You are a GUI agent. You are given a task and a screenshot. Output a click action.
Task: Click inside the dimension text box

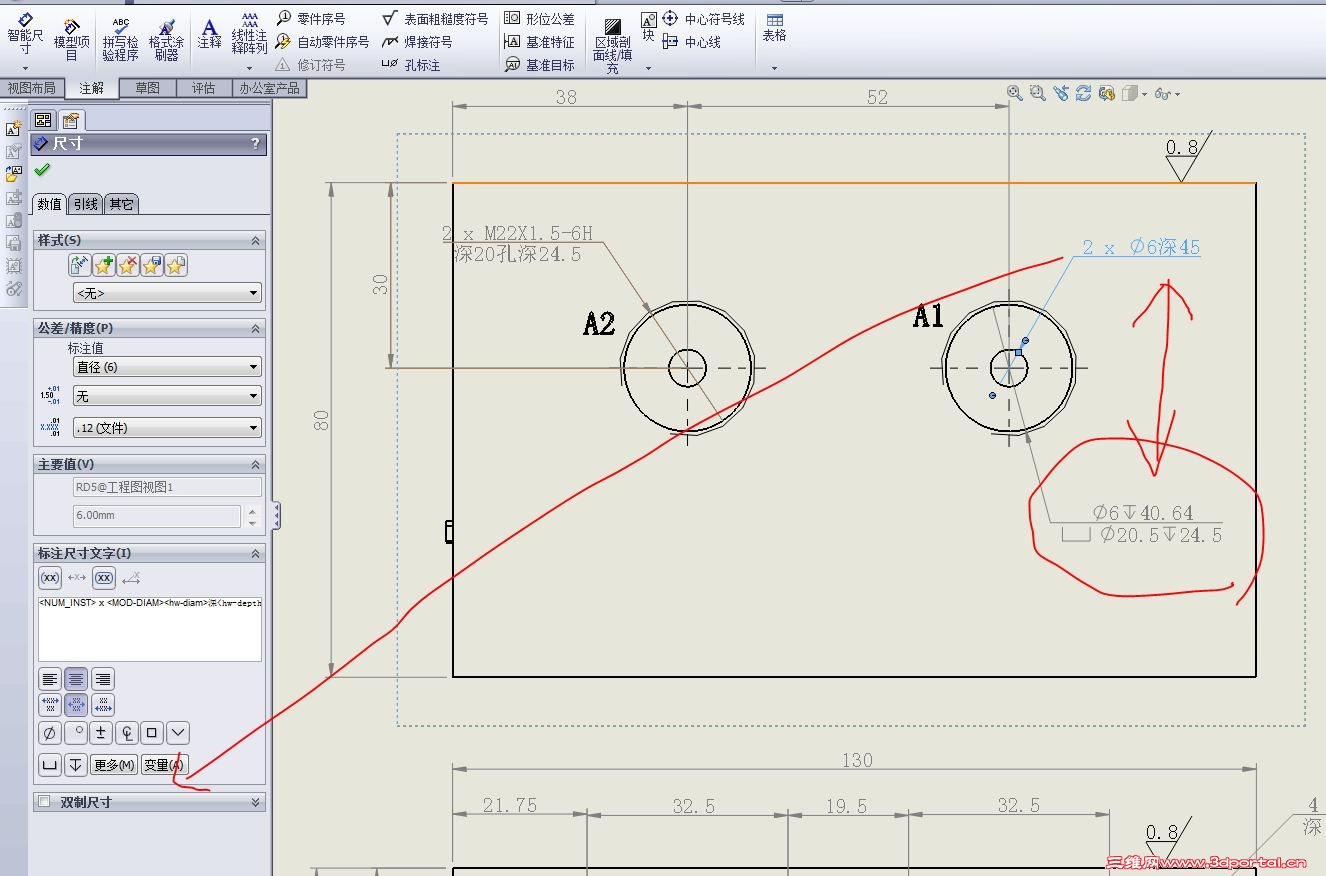pyautogui.click(x=150, y=628)
